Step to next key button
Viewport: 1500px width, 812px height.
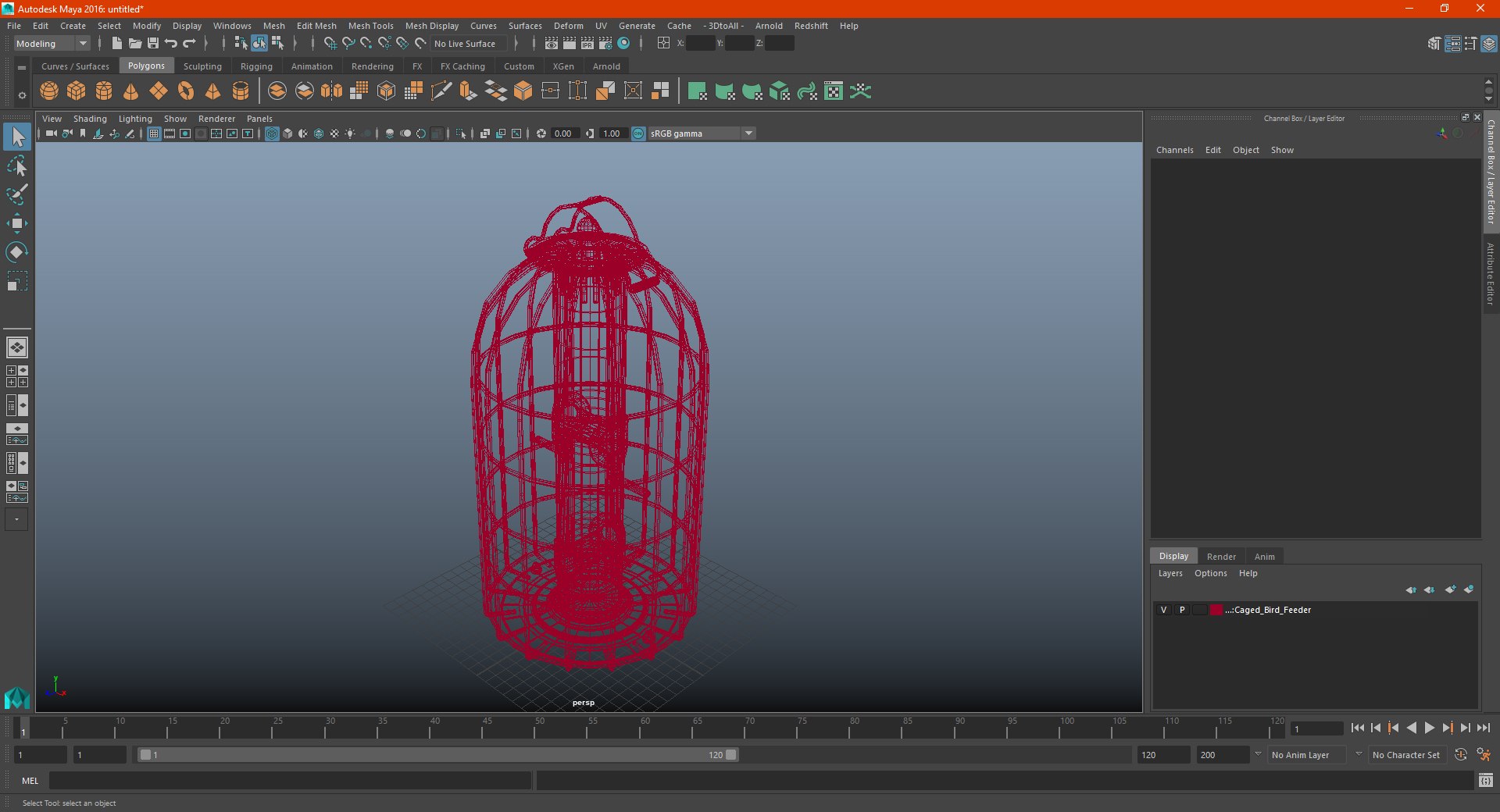tap(1447, 728)
